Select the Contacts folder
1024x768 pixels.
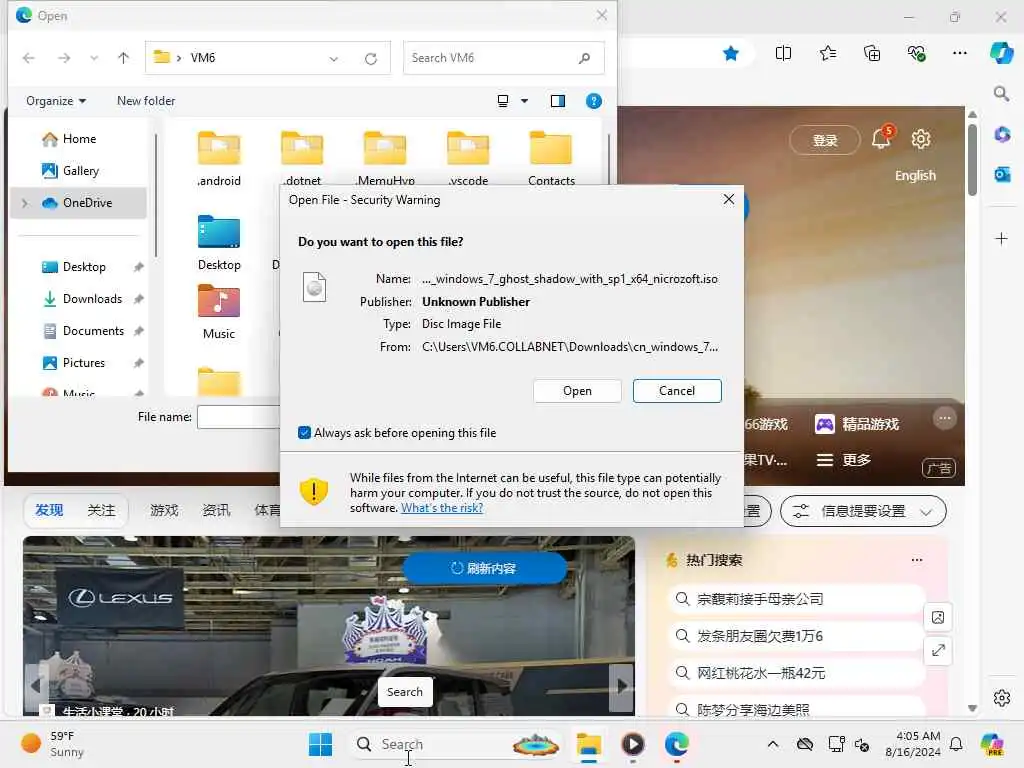point(551,159)
